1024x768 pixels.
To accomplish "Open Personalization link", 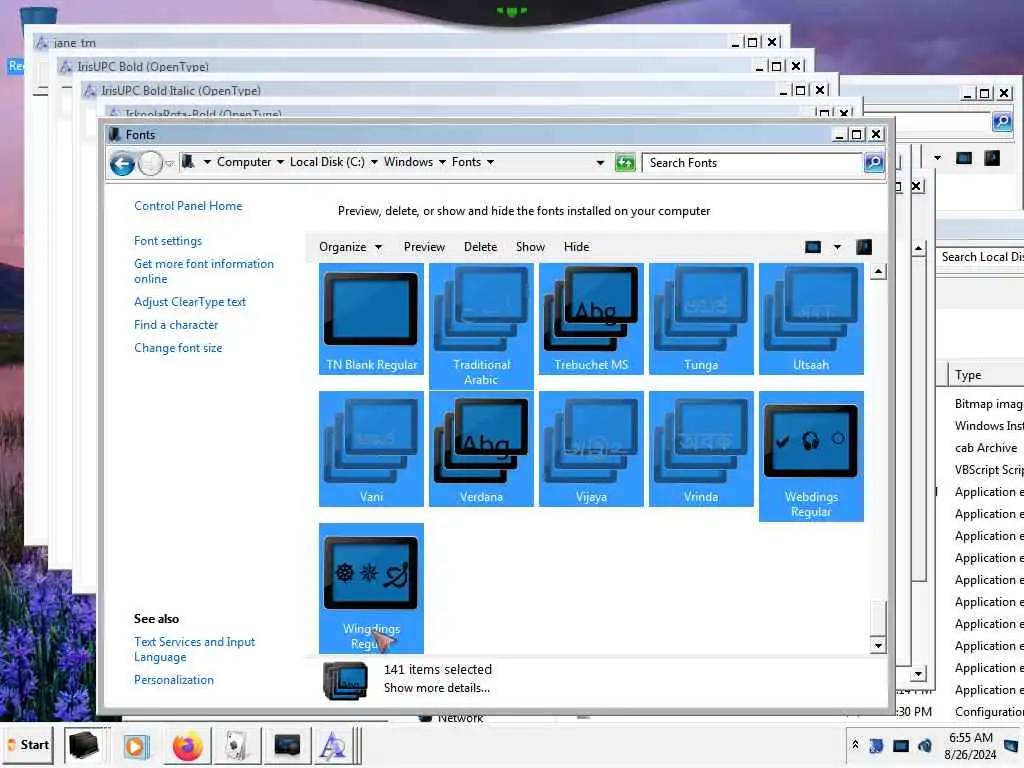I will pos(174,680).
